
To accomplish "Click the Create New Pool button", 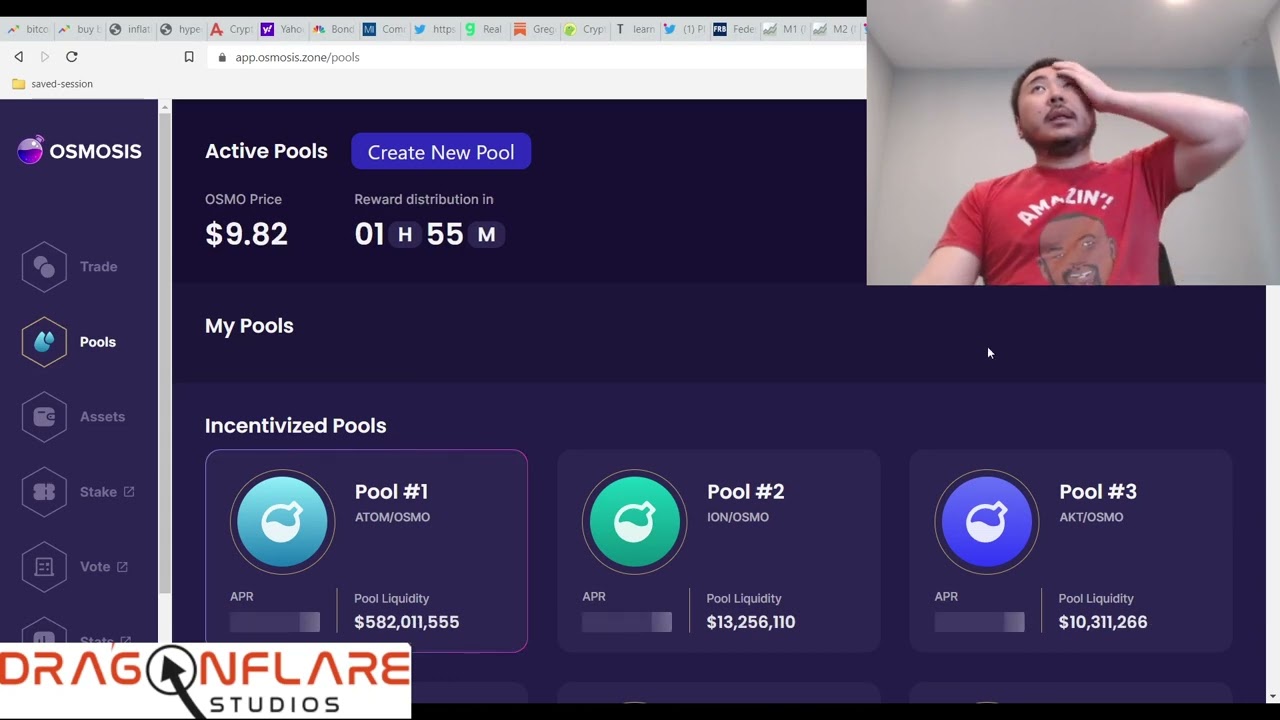I will click(441, 152).
